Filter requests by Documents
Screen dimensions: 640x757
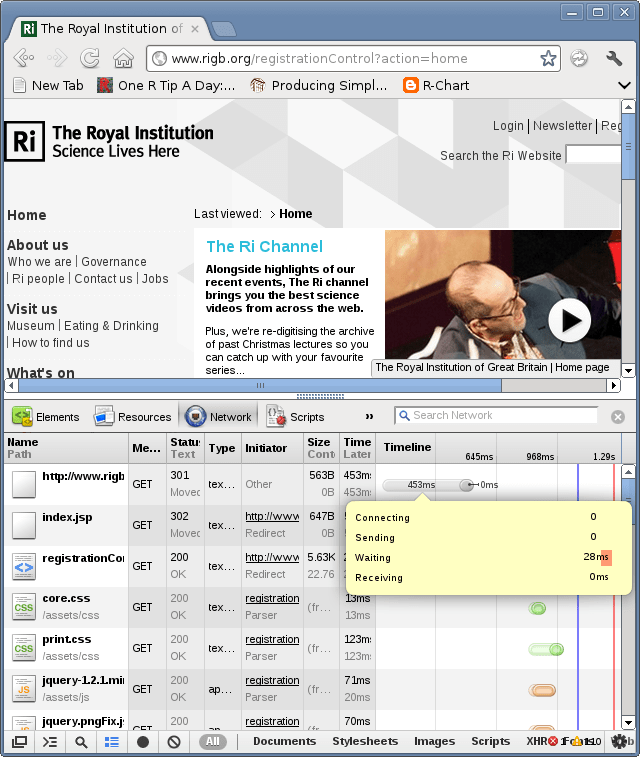[284, 741]
